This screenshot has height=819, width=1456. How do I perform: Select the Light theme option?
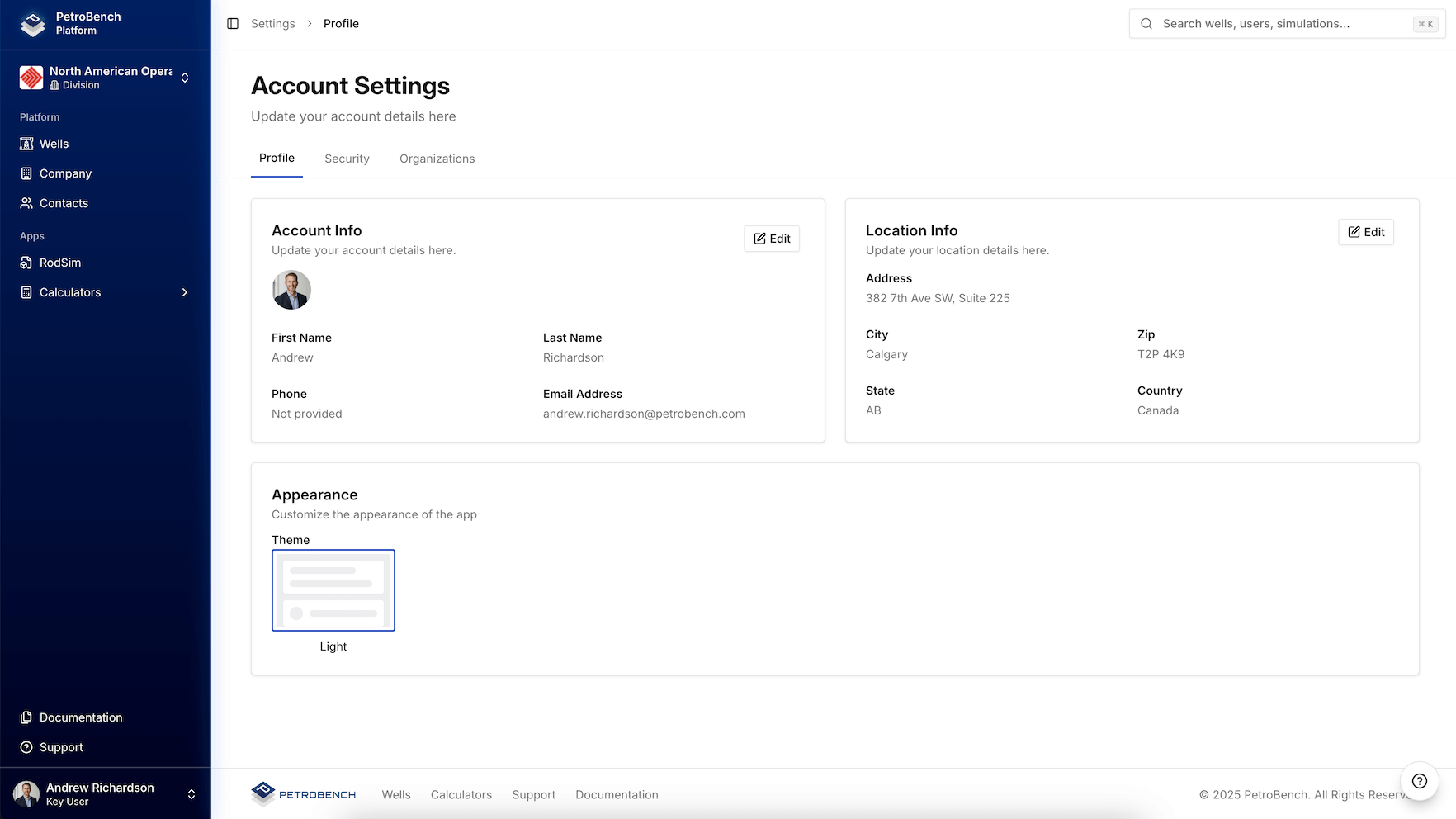[x=333, y=589]
